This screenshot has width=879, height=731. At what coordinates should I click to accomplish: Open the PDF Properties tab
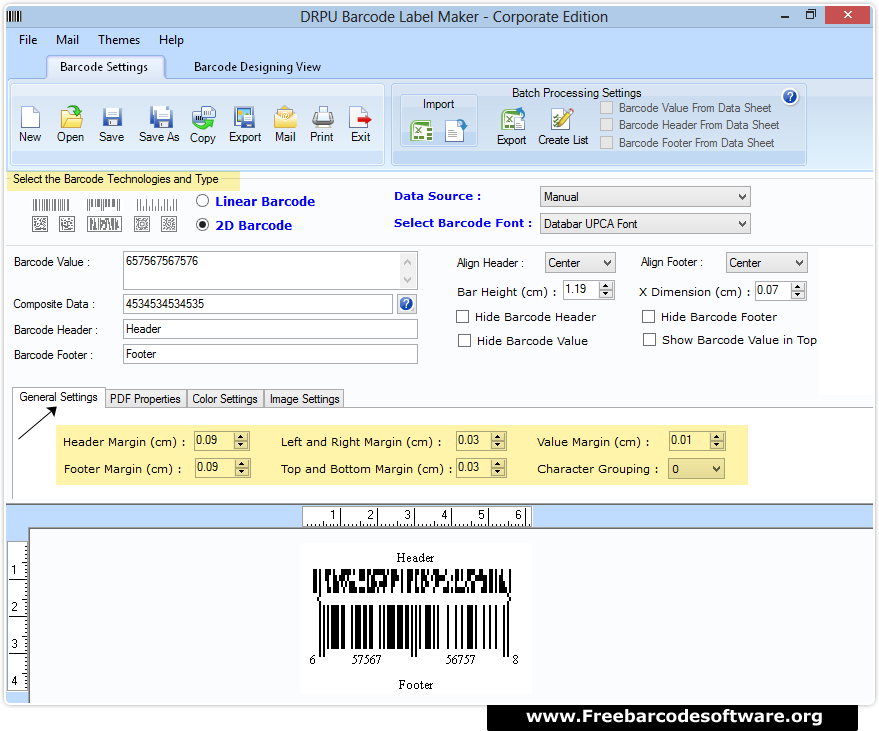(x=145, y=399)
